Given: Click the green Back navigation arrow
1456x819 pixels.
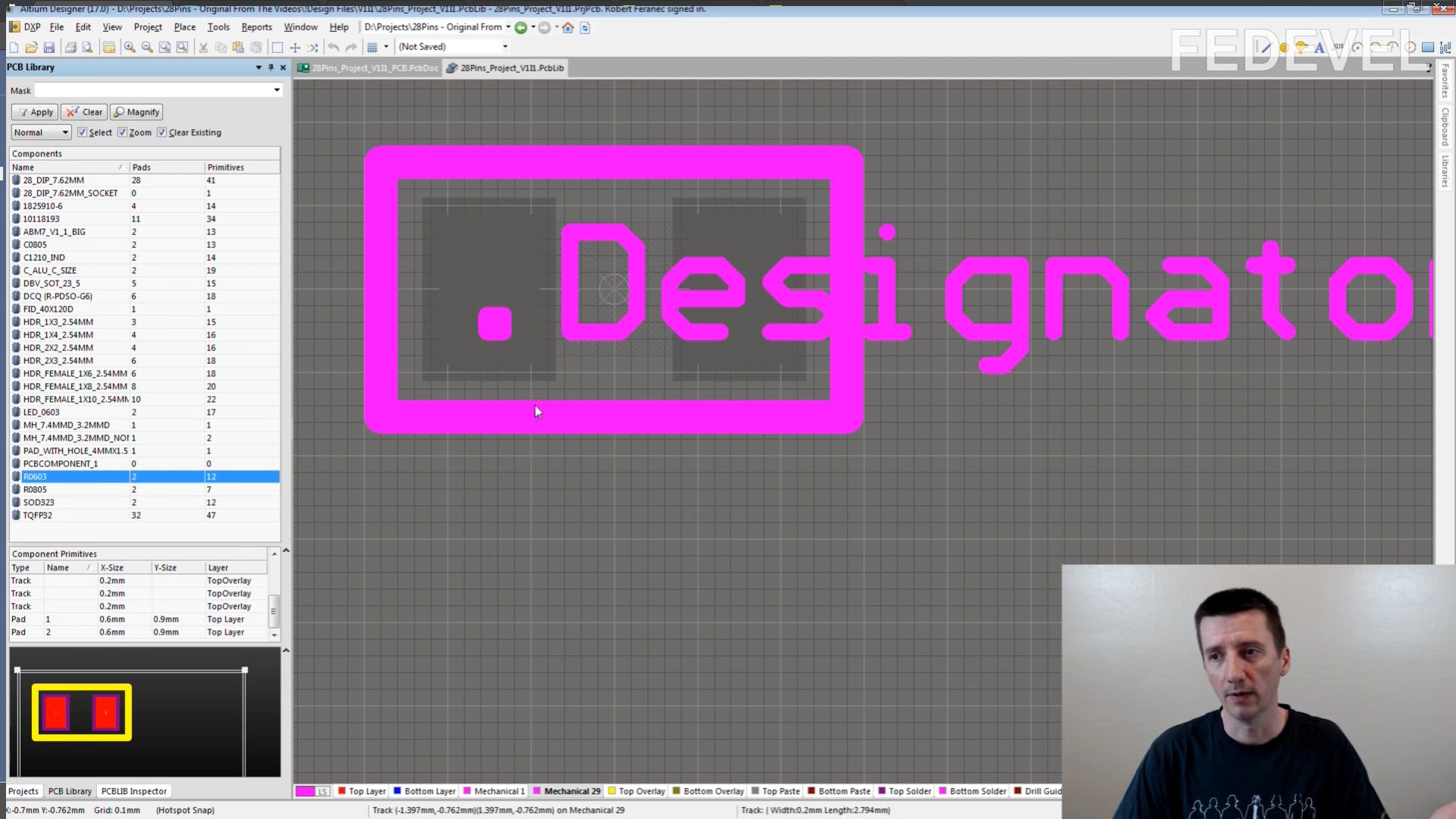Looking at the screenshot, I should click(521, 27).
